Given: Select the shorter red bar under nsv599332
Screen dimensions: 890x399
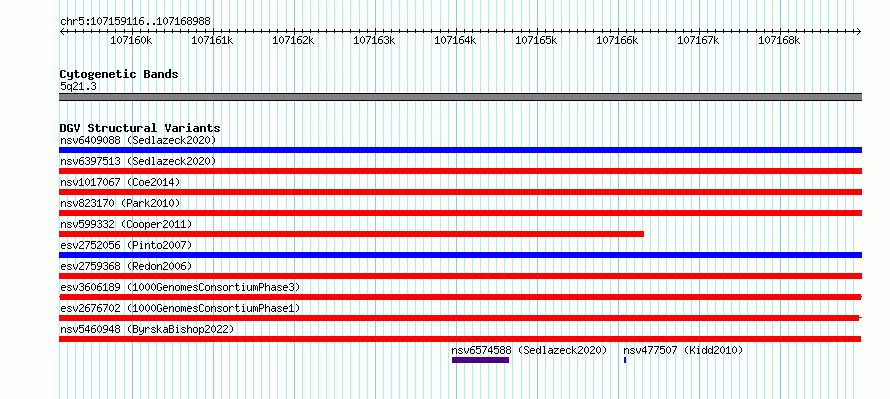Looking at the screenshot, I should 351,234.
